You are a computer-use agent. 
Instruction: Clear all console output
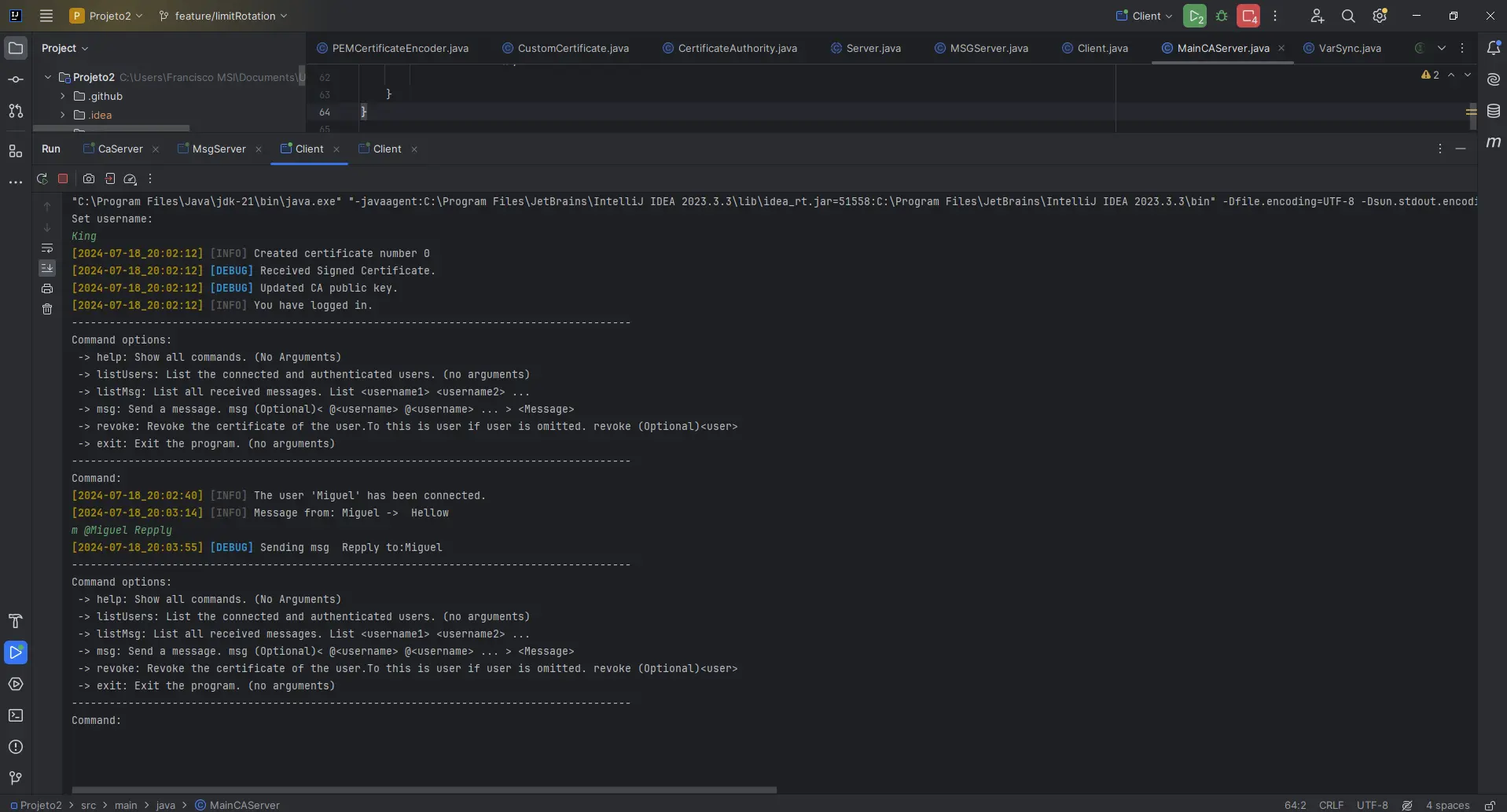click(x=47, y=309)
